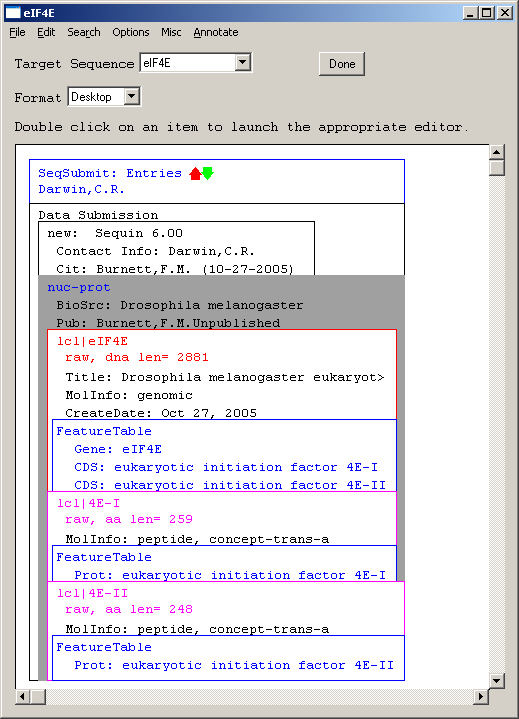Viewport: 519px width, 719px height.
Task: Select the SeqSubmit: Entries item
Action: pyautogui.click(x=110, y=173)
